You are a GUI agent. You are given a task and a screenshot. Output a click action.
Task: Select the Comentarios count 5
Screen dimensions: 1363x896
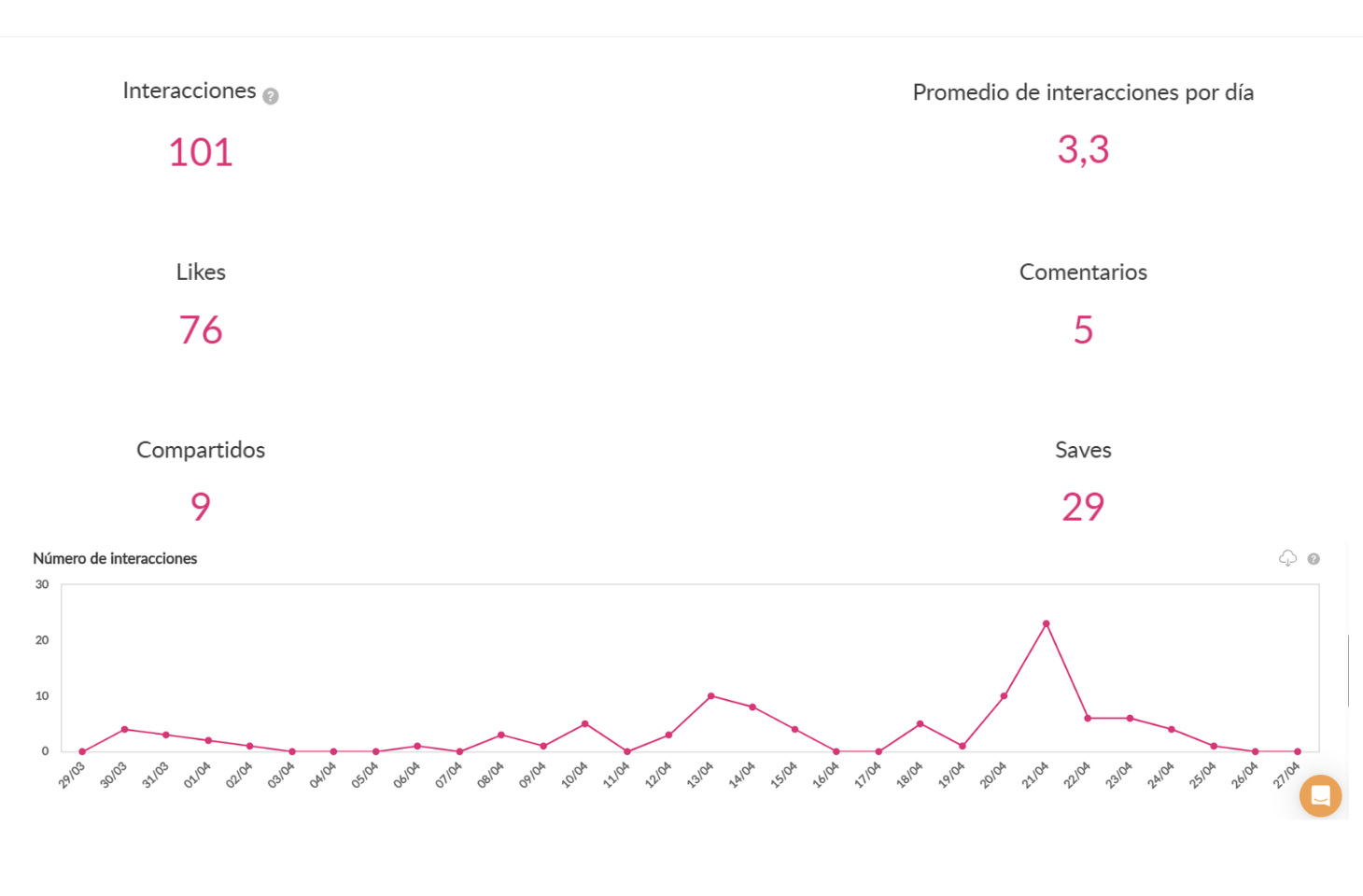(1083, 330)
